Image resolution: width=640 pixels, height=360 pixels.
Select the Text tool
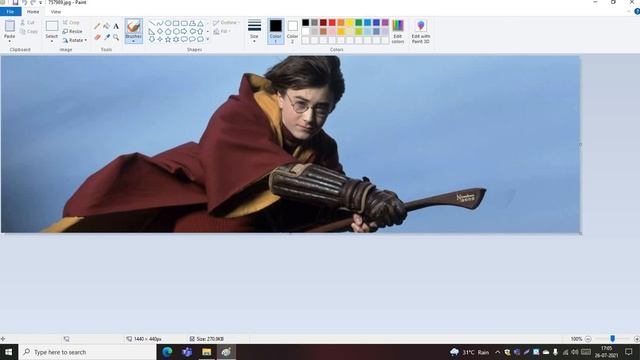coord(116,27)
